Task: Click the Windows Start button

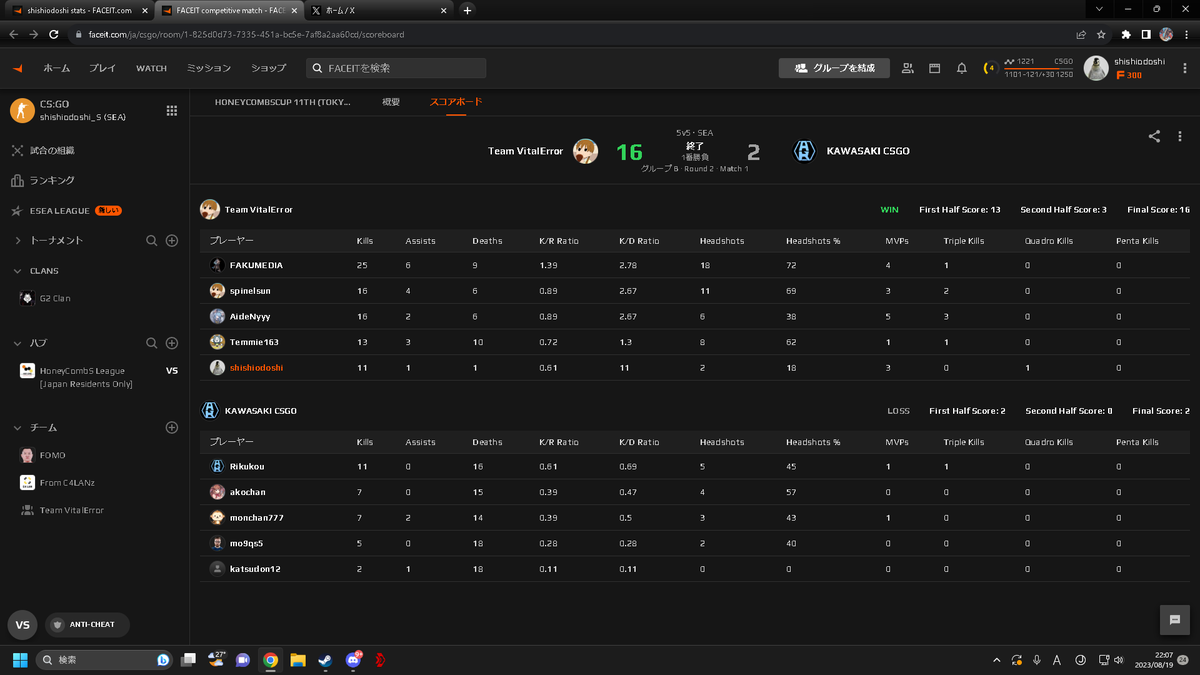Action: tap(19, 660)
